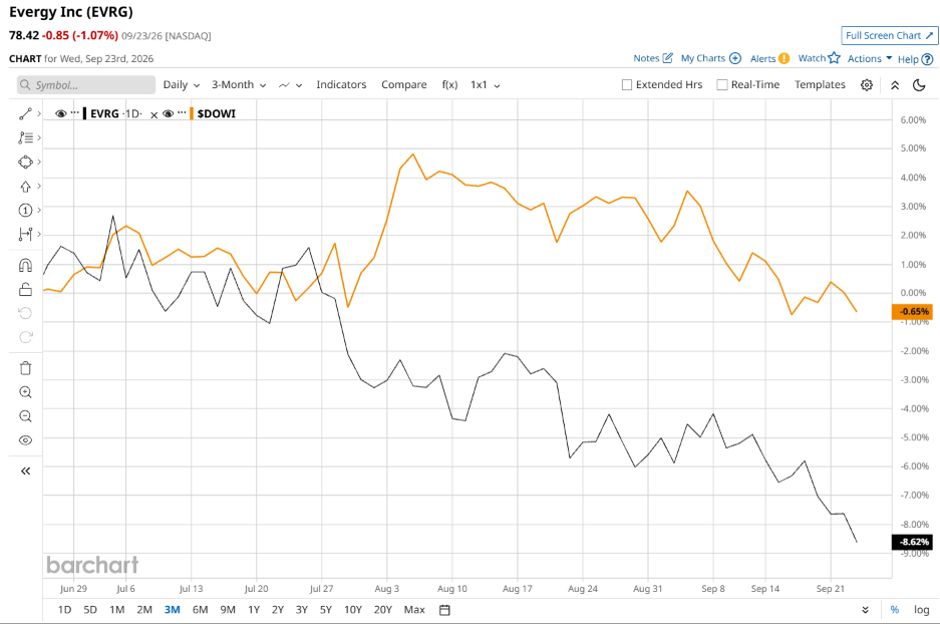Open the Indicators menu

tap(341, 85)
